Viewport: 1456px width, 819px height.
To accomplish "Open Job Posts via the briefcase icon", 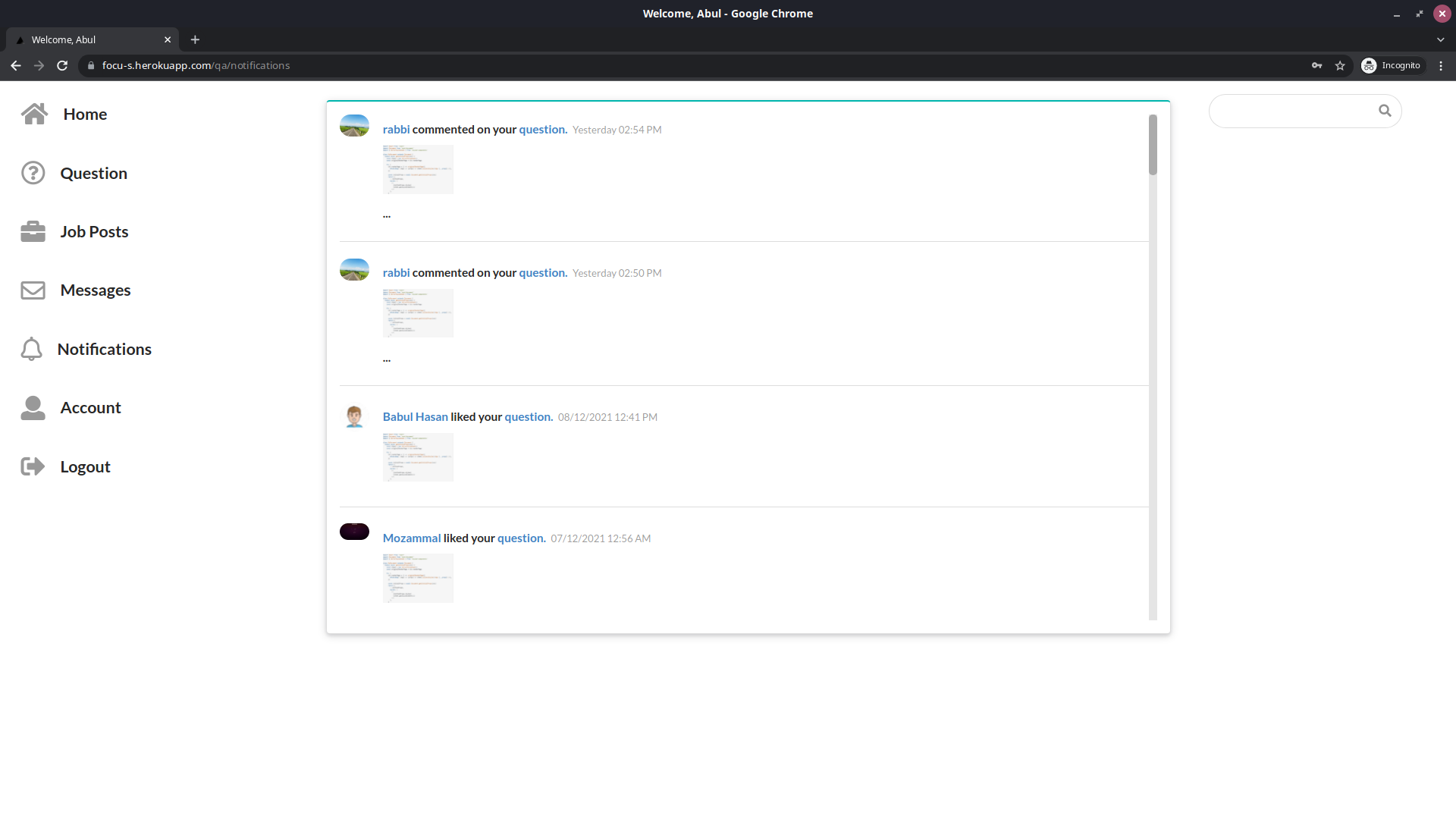I will pyautogui.click(x=33, y=231).
